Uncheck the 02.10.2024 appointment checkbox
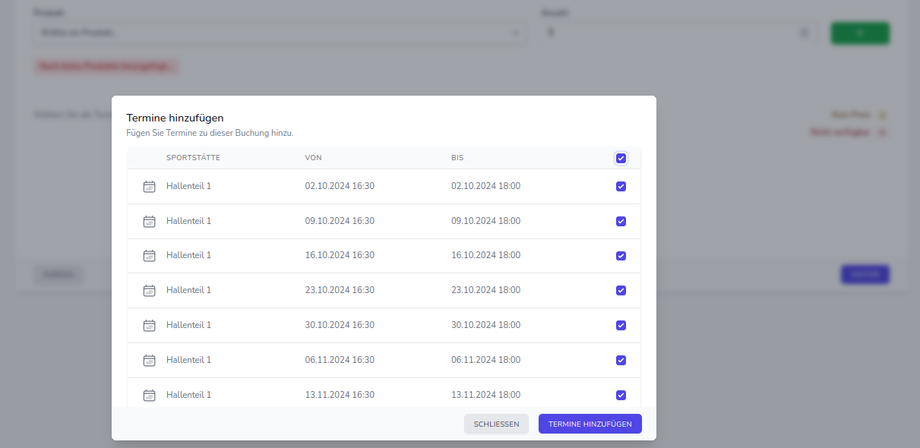 coord(621,186)
